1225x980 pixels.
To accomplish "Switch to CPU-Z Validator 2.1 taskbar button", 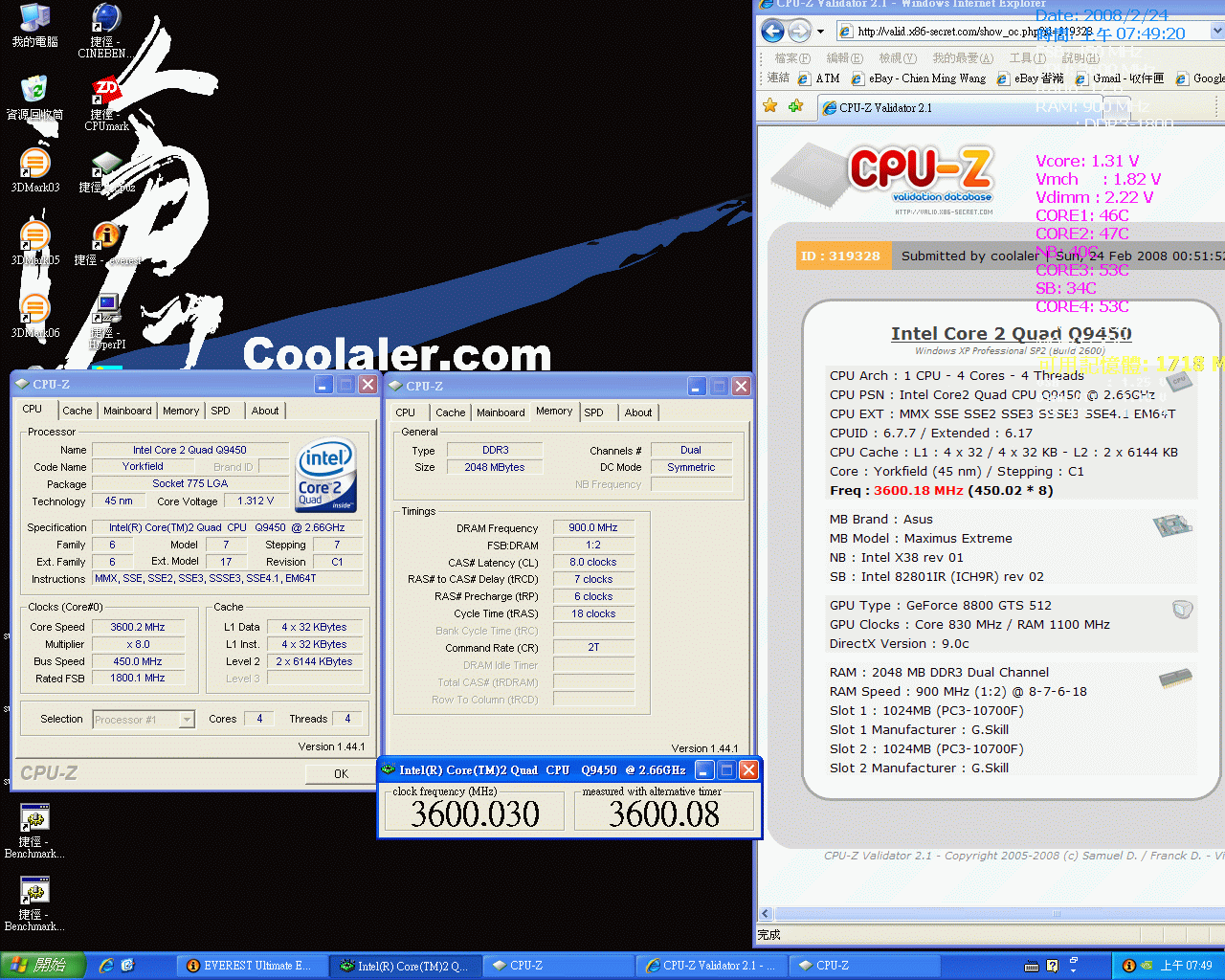I will [x=711, y=966].
